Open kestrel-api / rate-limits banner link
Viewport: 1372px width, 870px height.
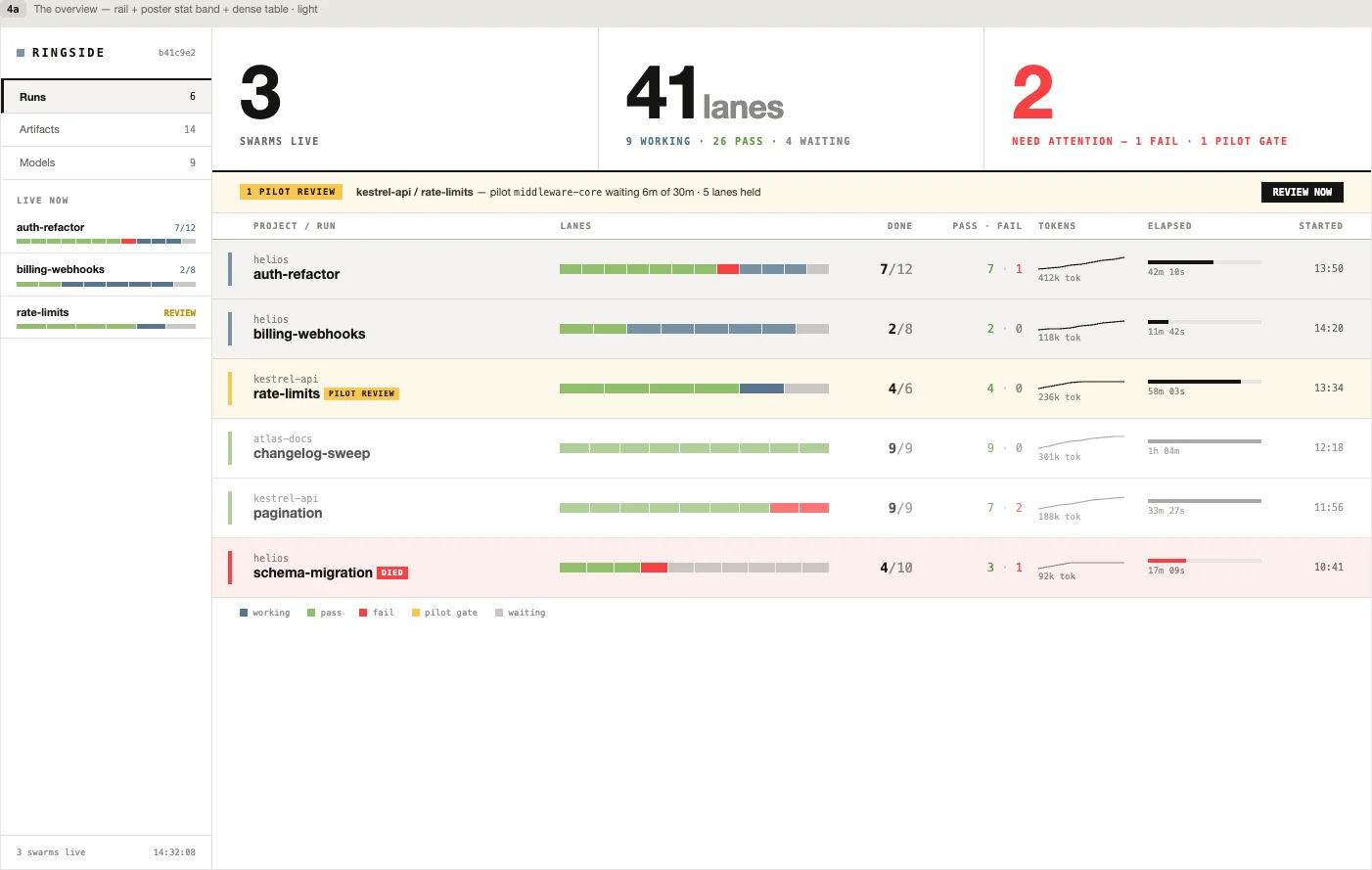pyautogui.click(x=414, y=192)
